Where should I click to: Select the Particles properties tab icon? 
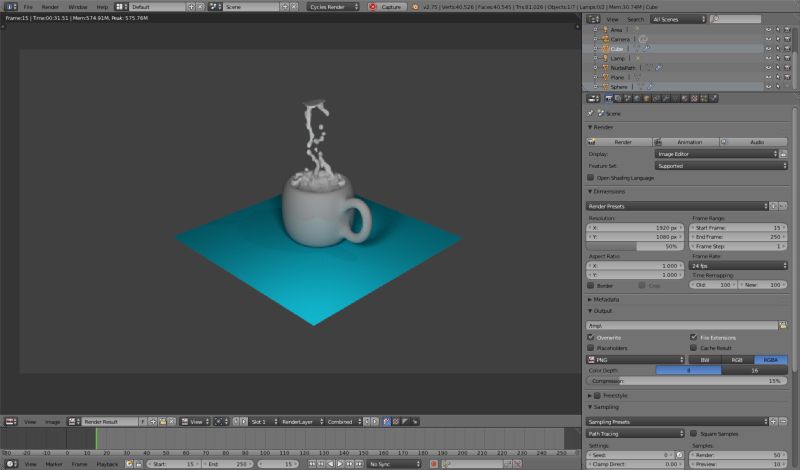pyautogui.click(x=704, y=98)
